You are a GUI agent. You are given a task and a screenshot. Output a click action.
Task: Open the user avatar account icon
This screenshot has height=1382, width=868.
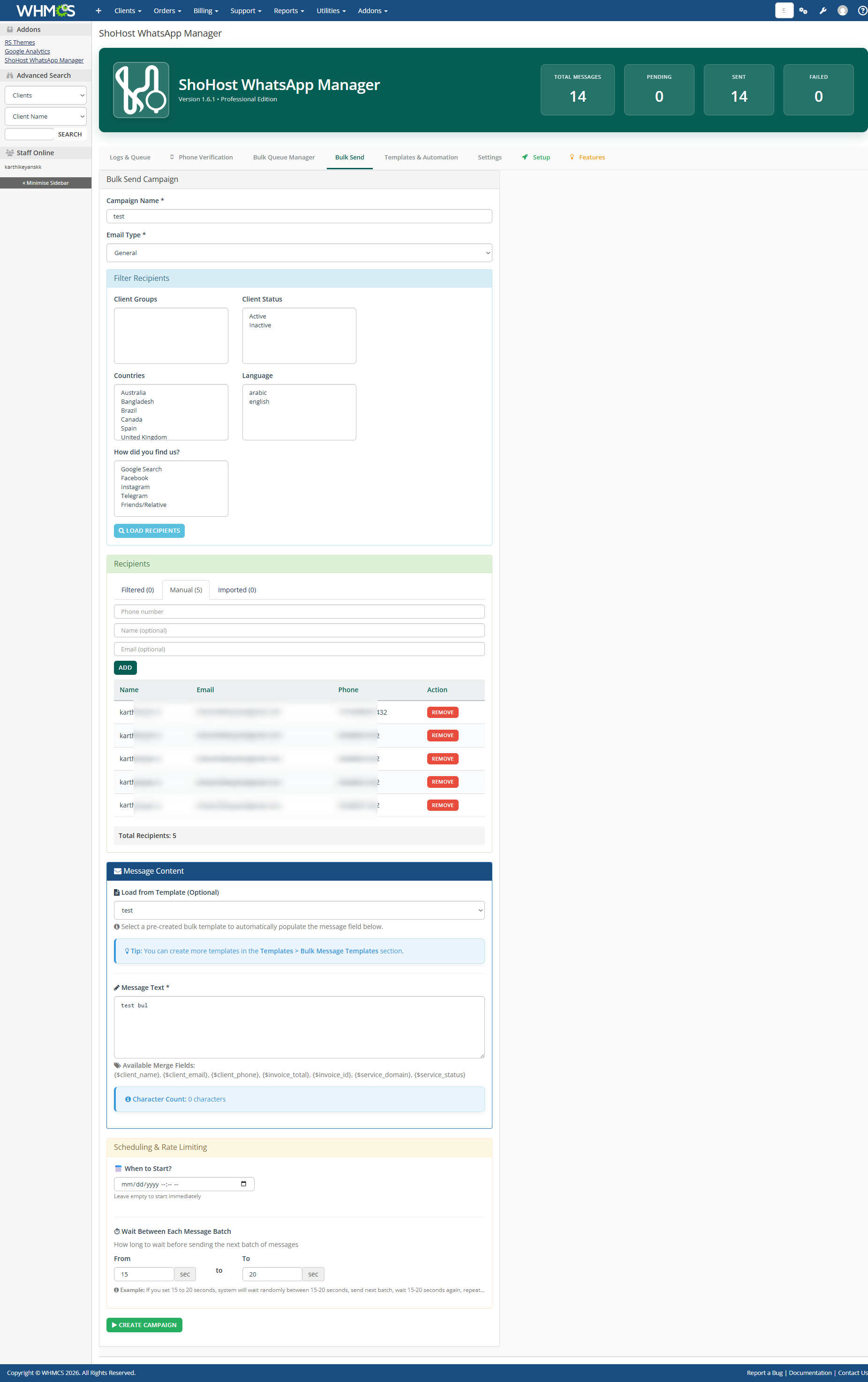(842, 11)
